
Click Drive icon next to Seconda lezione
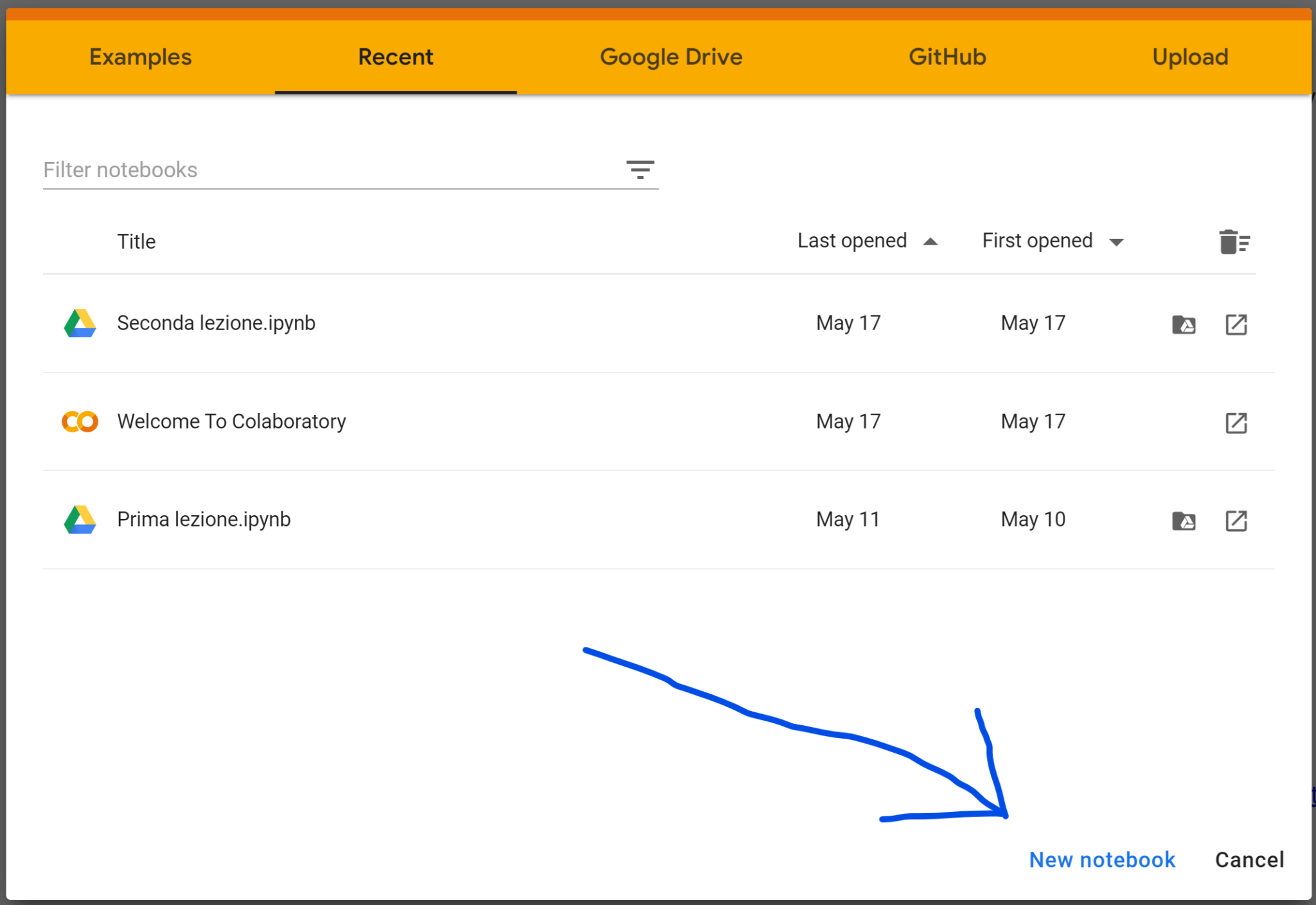coord(80,323)
